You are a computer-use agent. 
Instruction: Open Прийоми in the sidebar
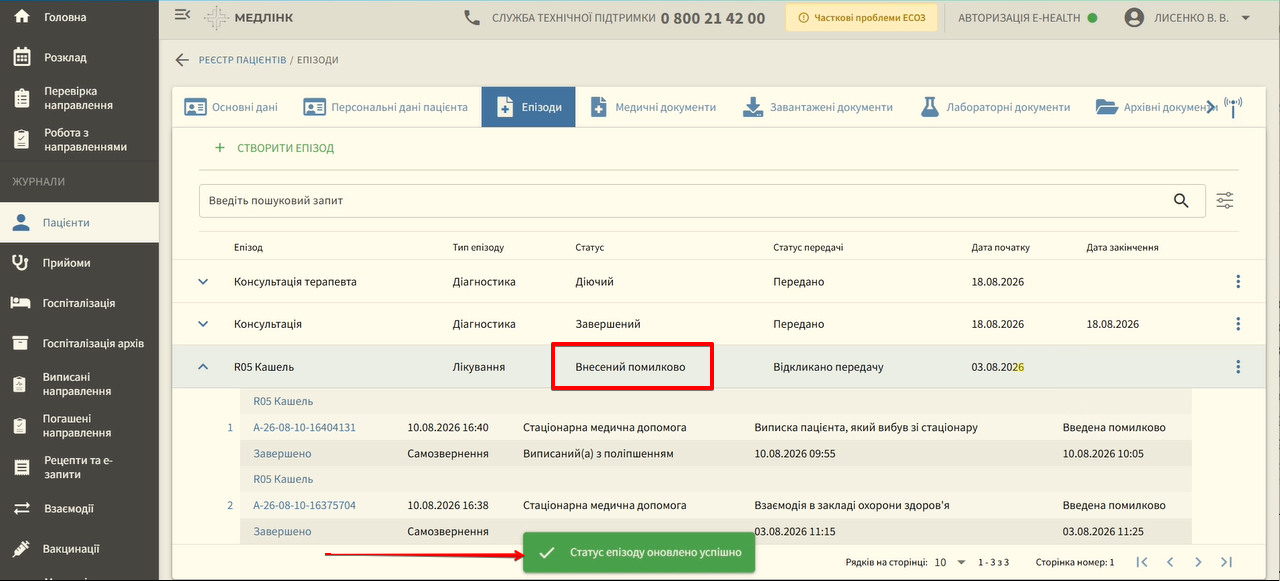click(79, 263)
